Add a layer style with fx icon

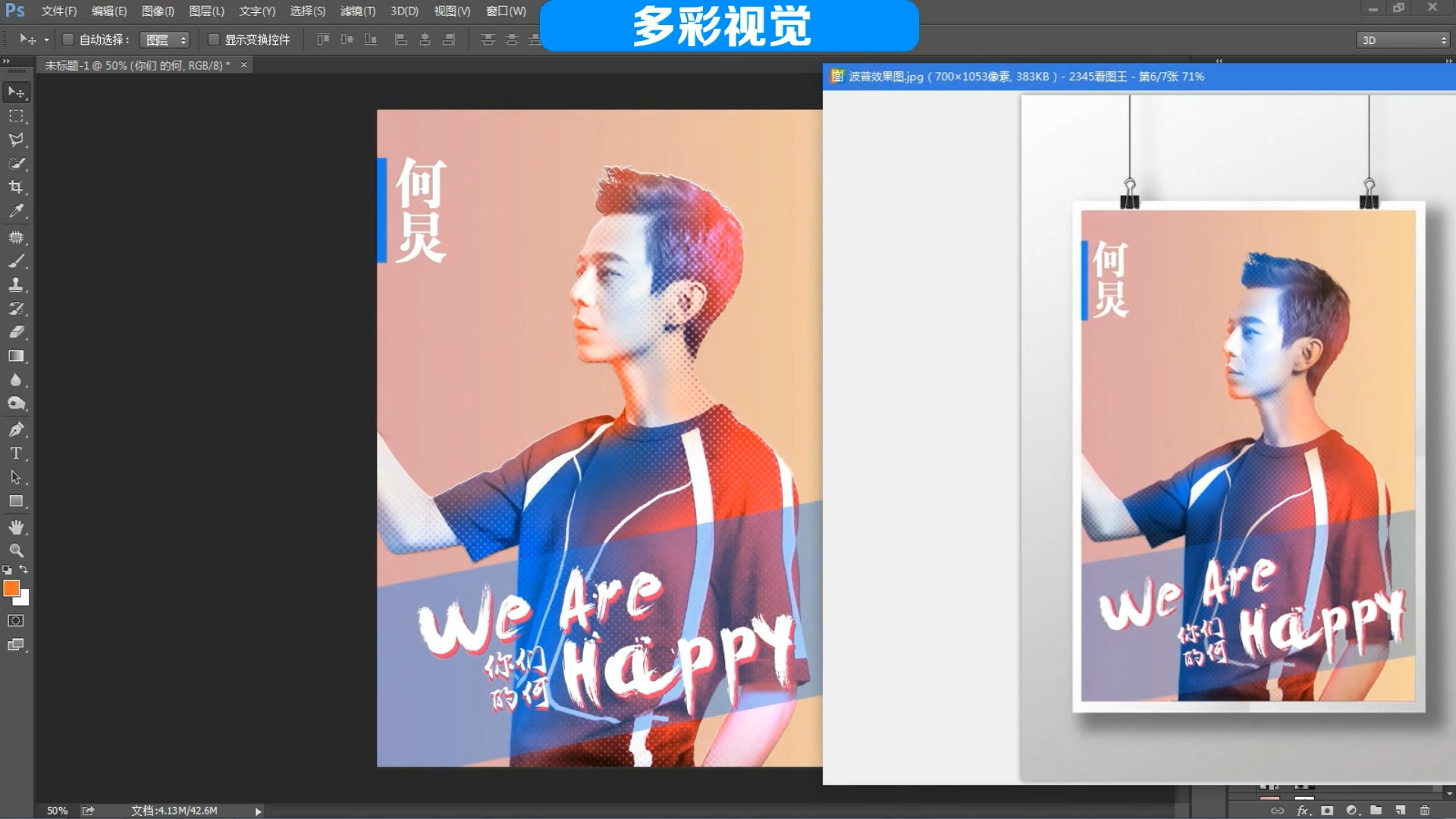coord(1303,811)
